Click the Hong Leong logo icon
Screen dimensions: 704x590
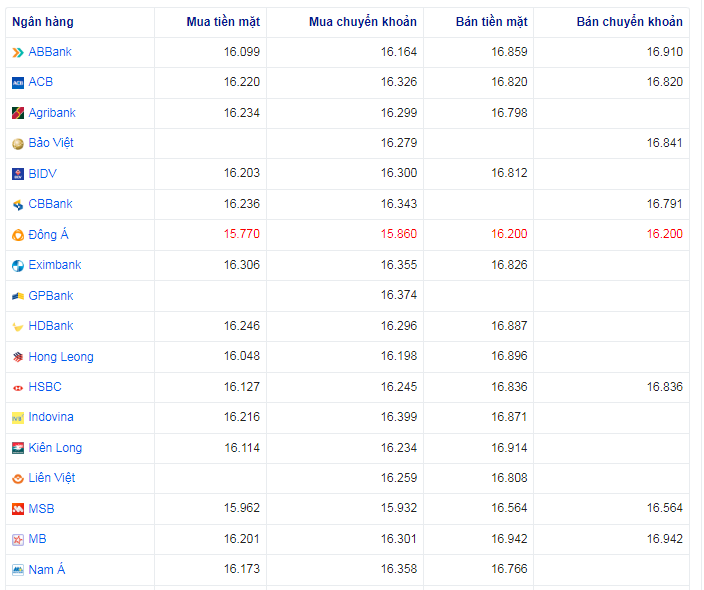18,357
